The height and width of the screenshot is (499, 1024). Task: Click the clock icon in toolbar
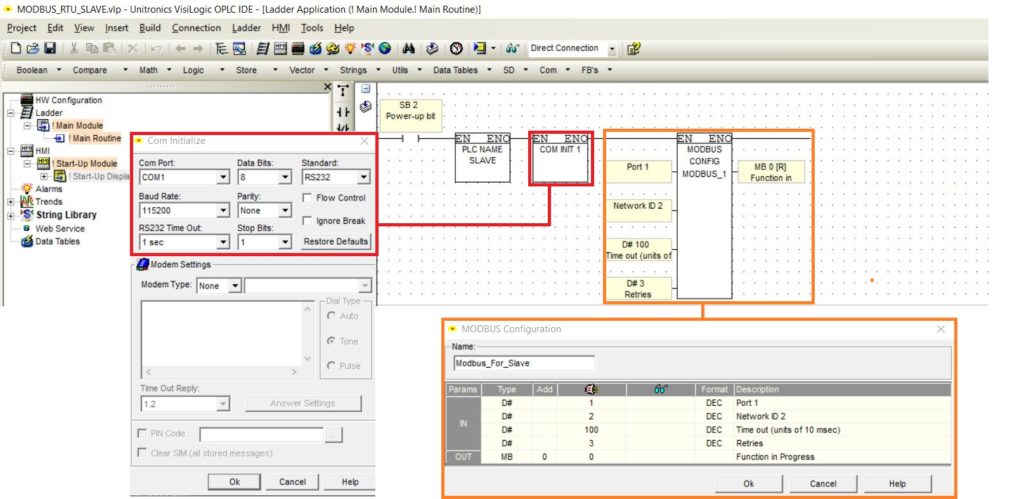[456, 48]
